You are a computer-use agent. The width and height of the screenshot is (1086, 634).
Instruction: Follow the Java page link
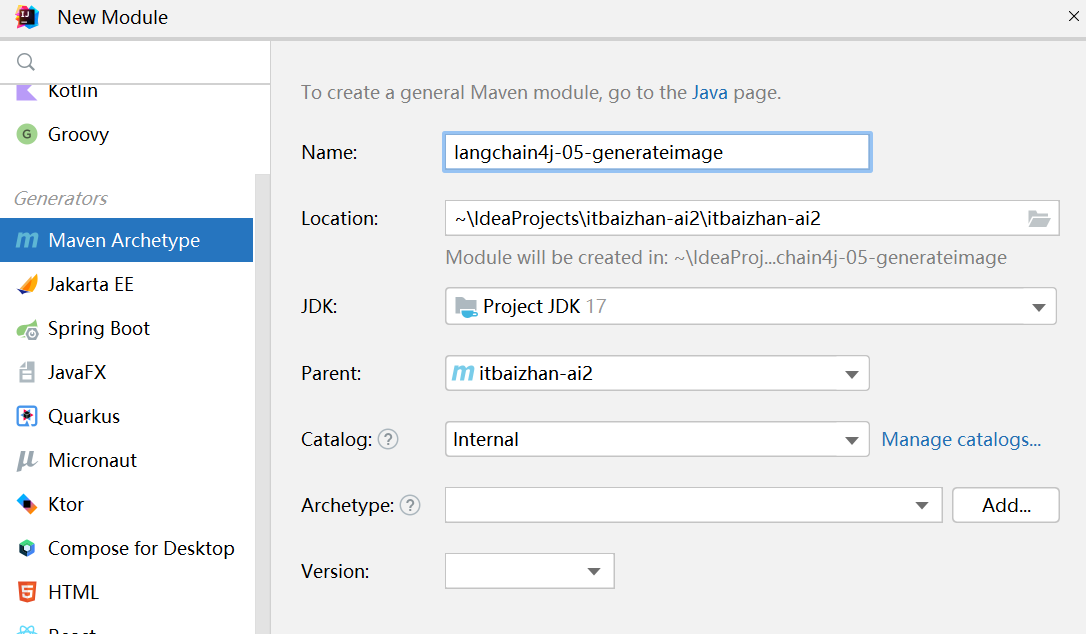pos(710,92)
